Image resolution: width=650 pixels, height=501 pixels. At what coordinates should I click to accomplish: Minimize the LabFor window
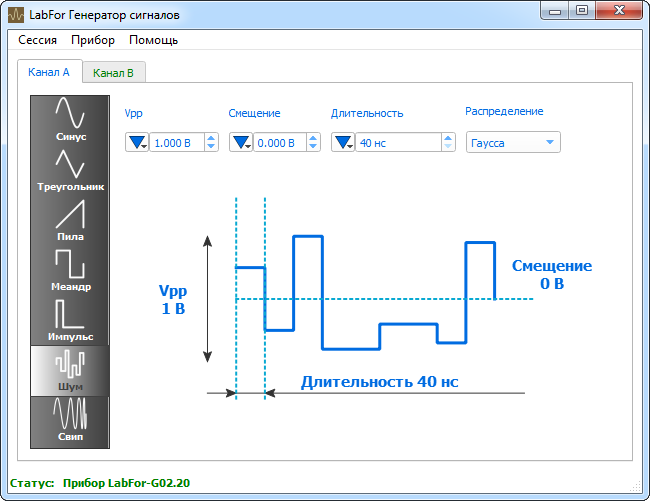555,11
